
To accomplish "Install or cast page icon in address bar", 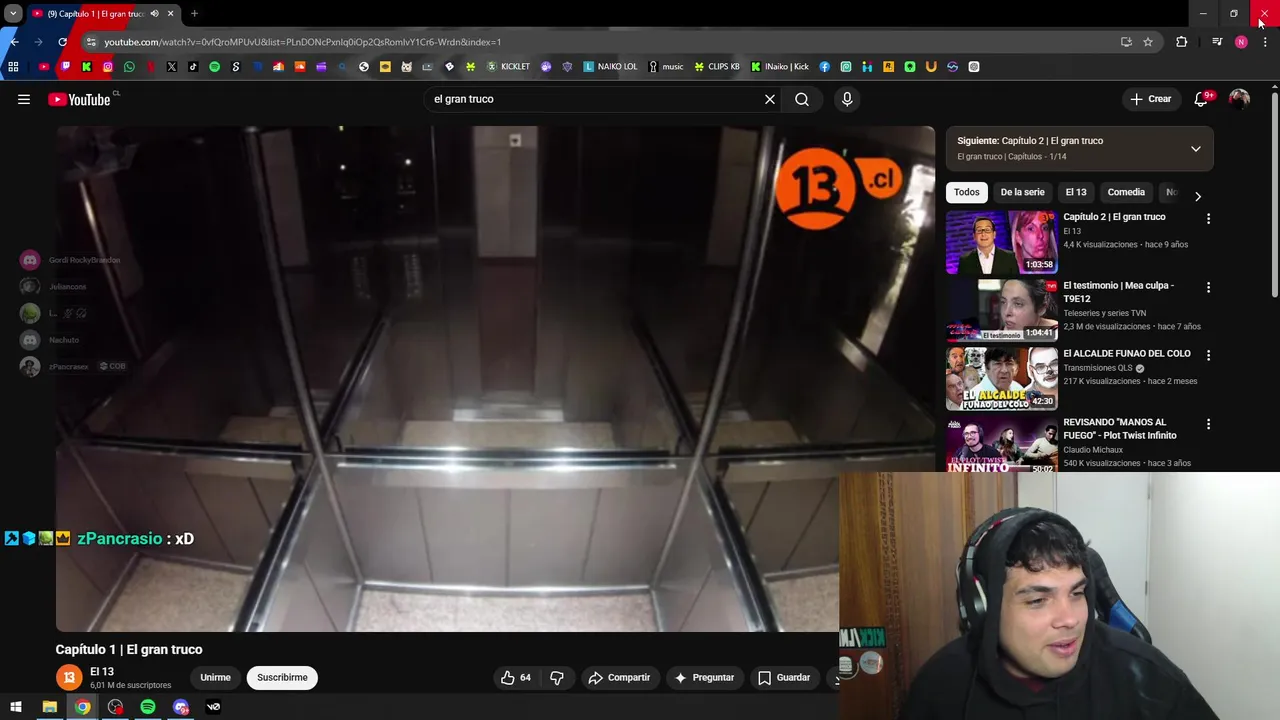I will (1126, 42).
